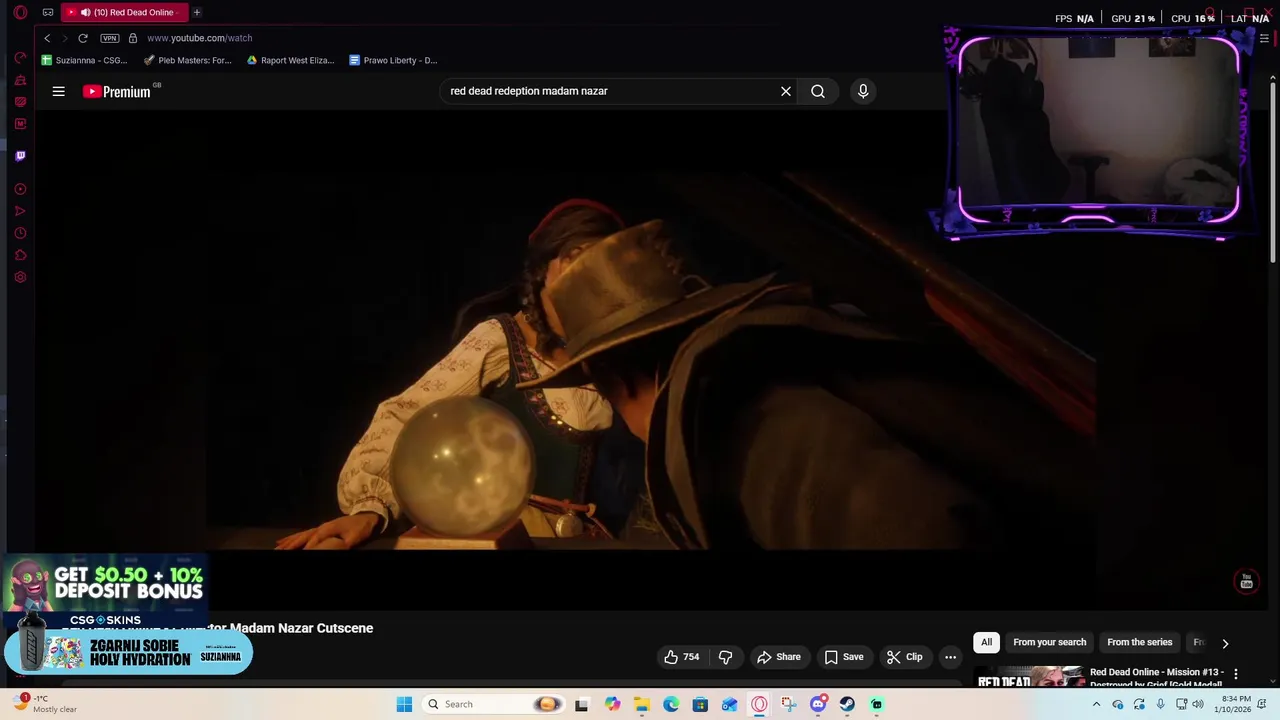This screenshot has width=1280, height=720.
Task: Mute the Red Dead Online tab audio
Action: coord(85,12)
